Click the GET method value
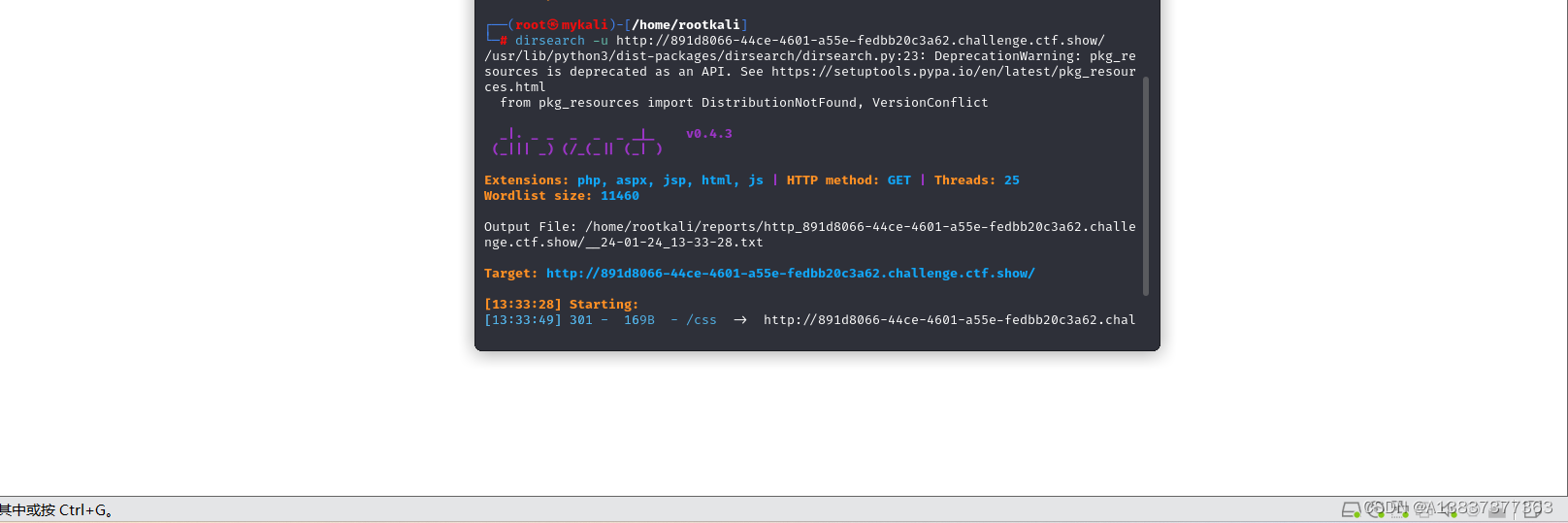1568x523 pixels. pyautogui.click(x=899, y=180)
